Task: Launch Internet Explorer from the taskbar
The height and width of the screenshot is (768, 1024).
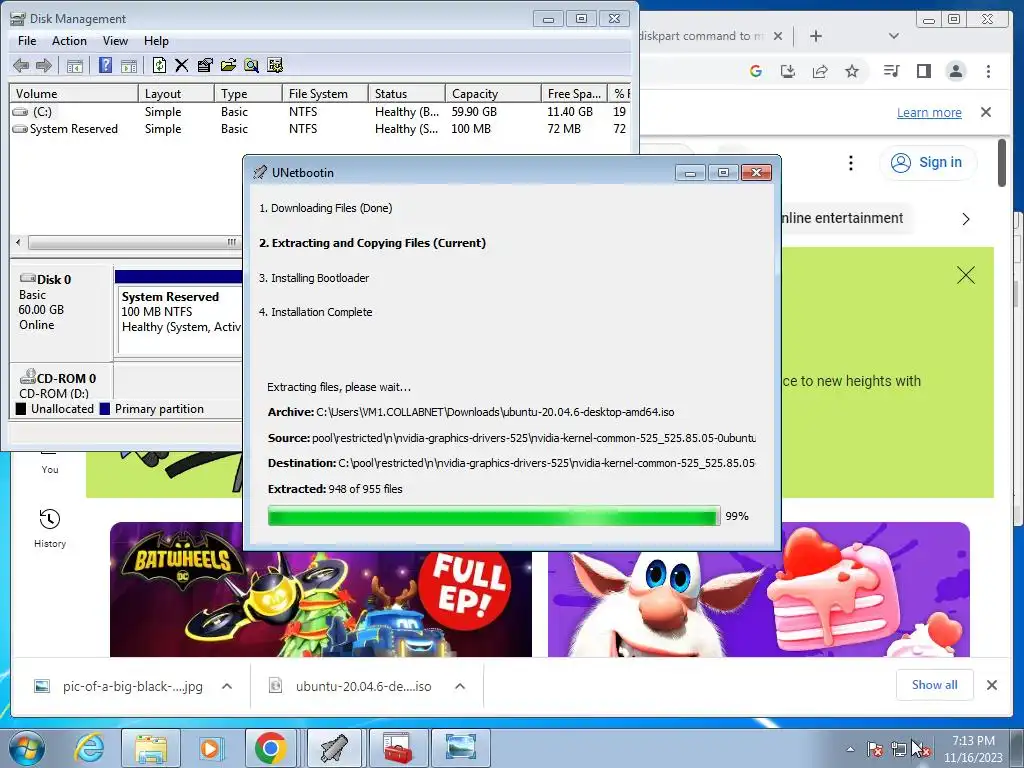Action: click(x=88, y=748)
